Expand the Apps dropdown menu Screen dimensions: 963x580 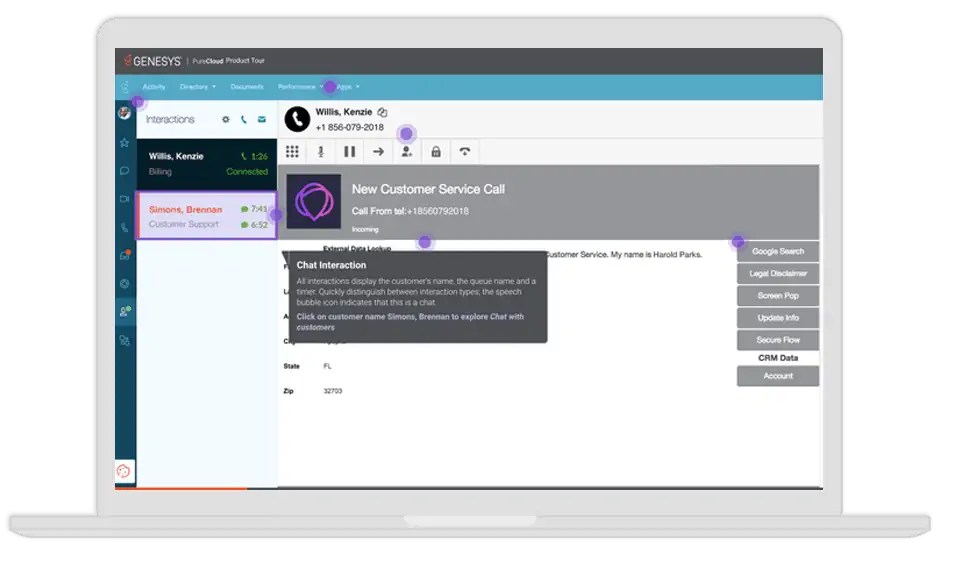(347, 87)
